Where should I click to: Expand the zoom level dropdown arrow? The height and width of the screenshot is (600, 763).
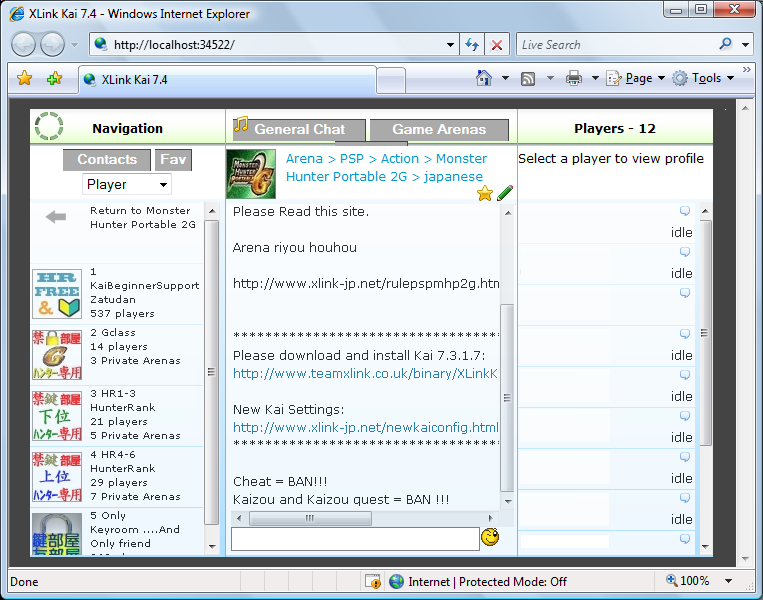pos(728,581)
